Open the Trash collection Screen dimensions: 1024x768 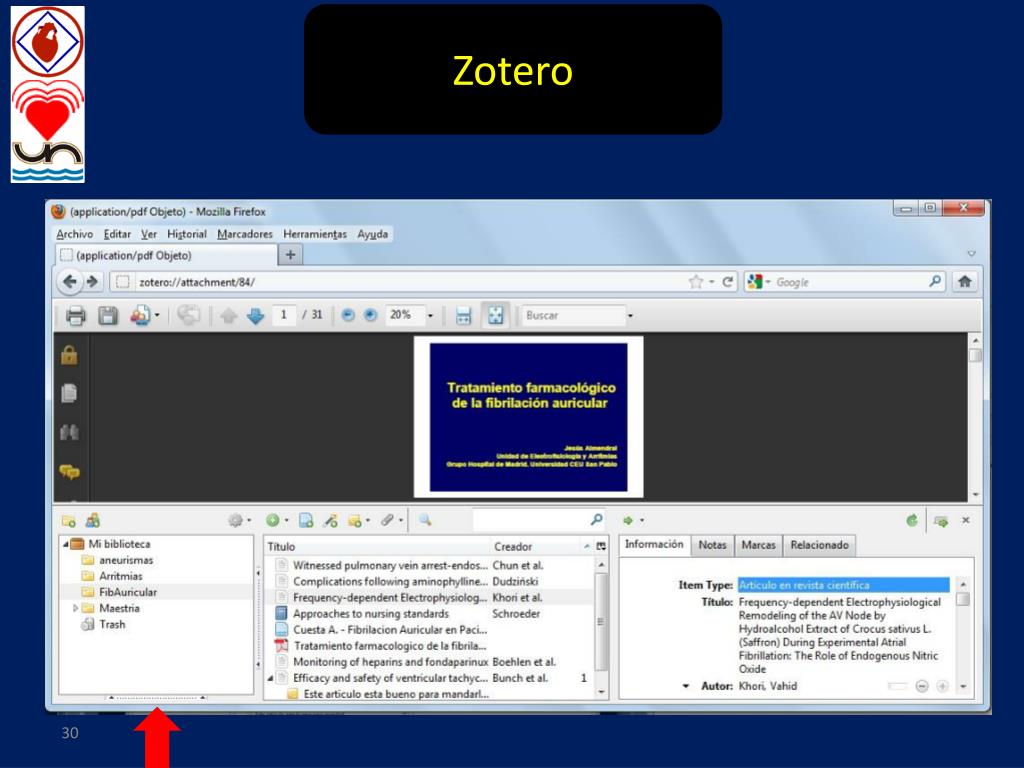[x=112, y=624]
